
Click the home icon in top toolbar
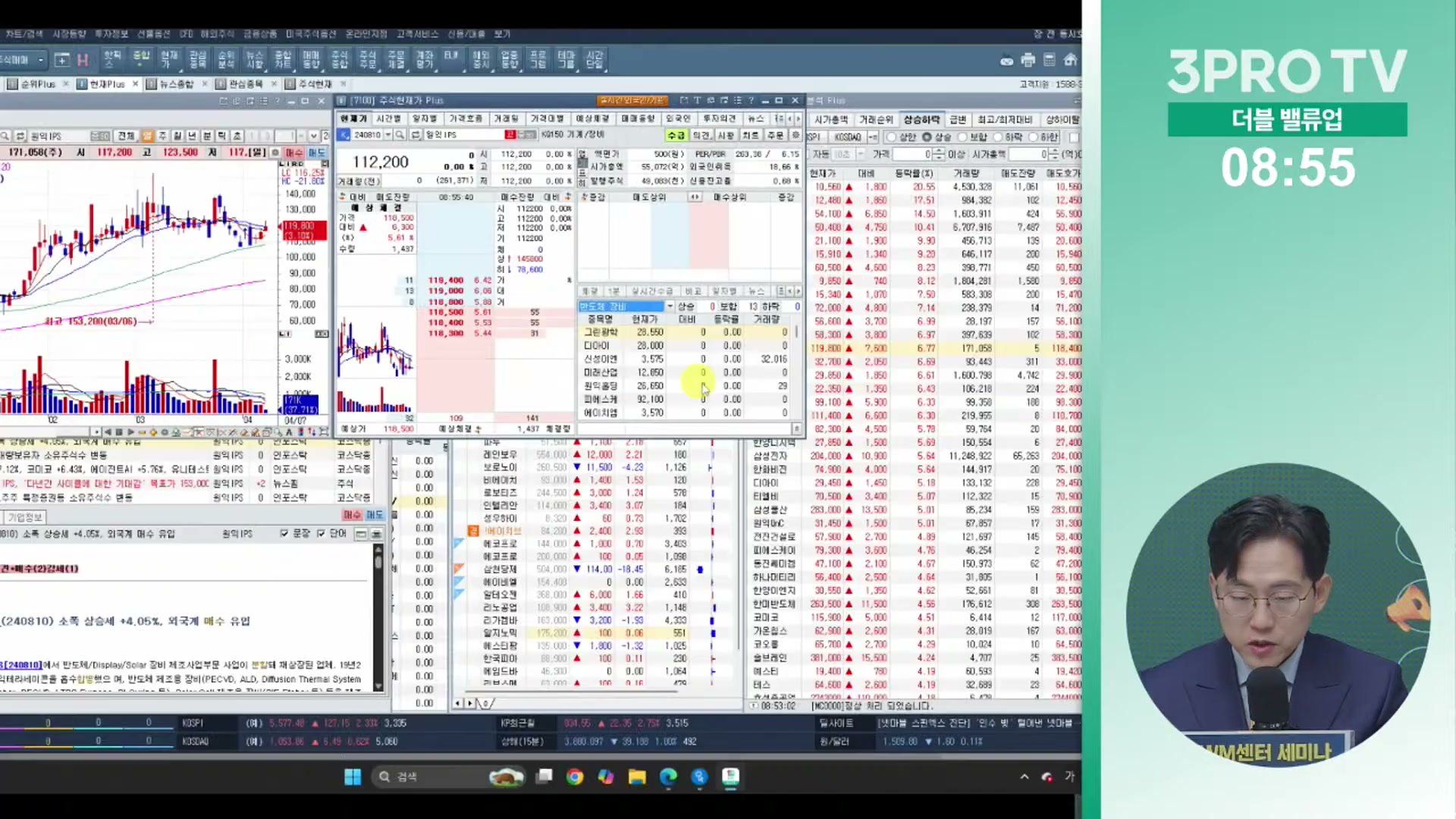click(1071, 60)
